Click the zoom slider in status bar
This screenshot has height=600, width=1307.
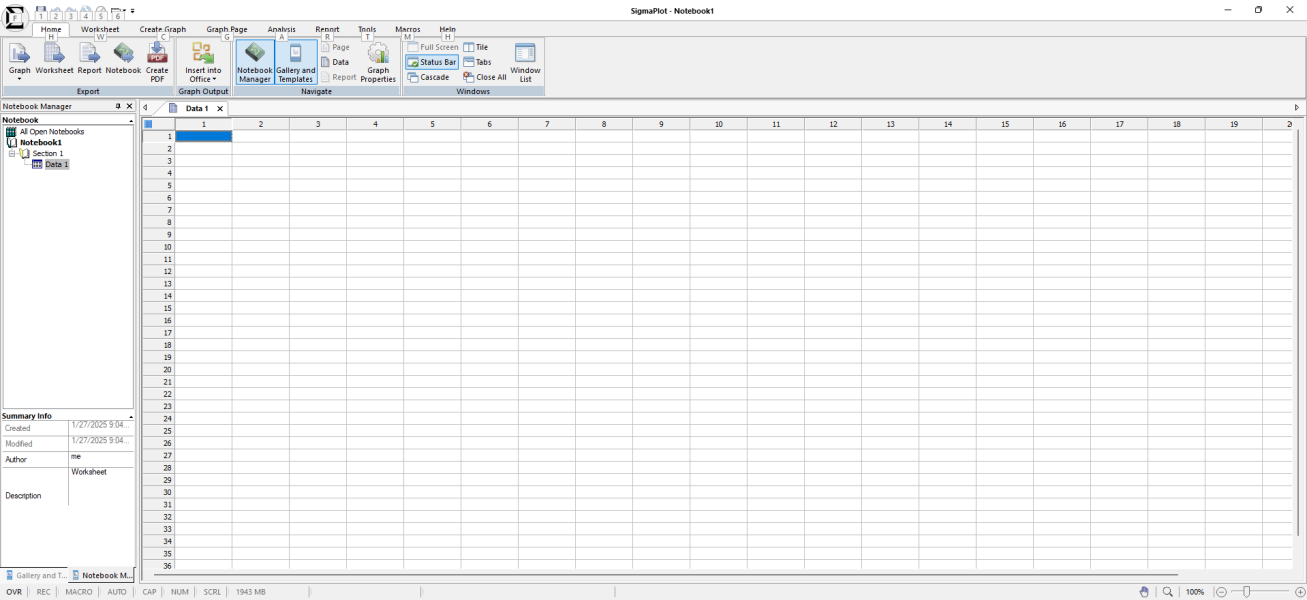(x=1247, y=592)
